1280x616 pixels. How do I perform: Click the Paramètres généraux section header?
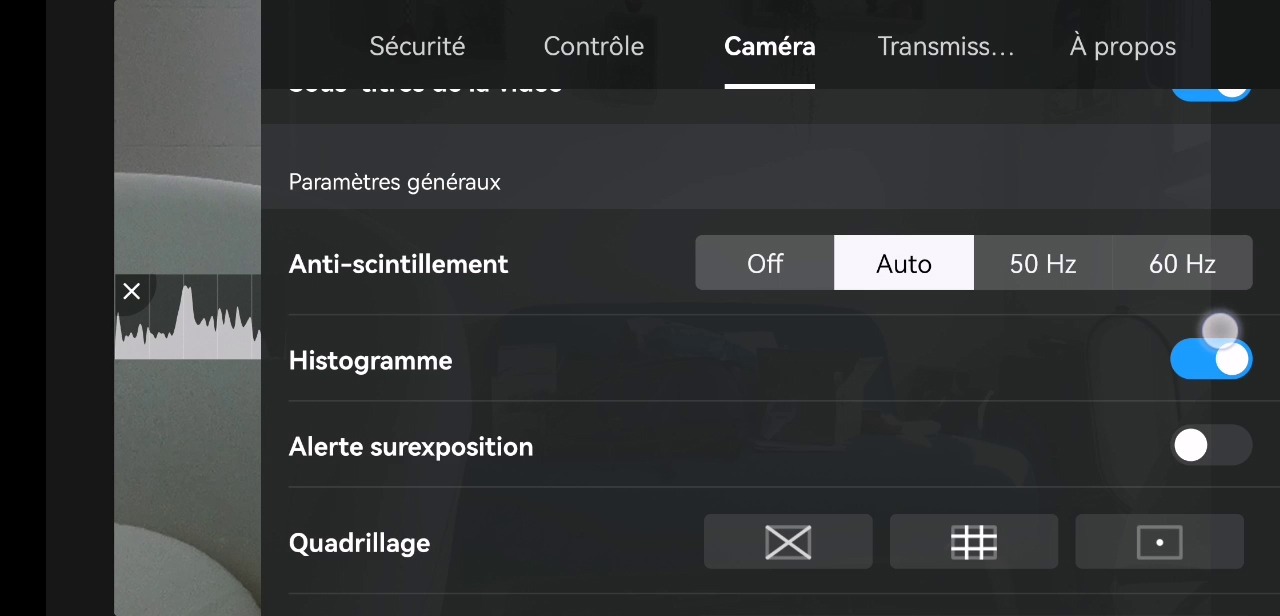point(395,182)
